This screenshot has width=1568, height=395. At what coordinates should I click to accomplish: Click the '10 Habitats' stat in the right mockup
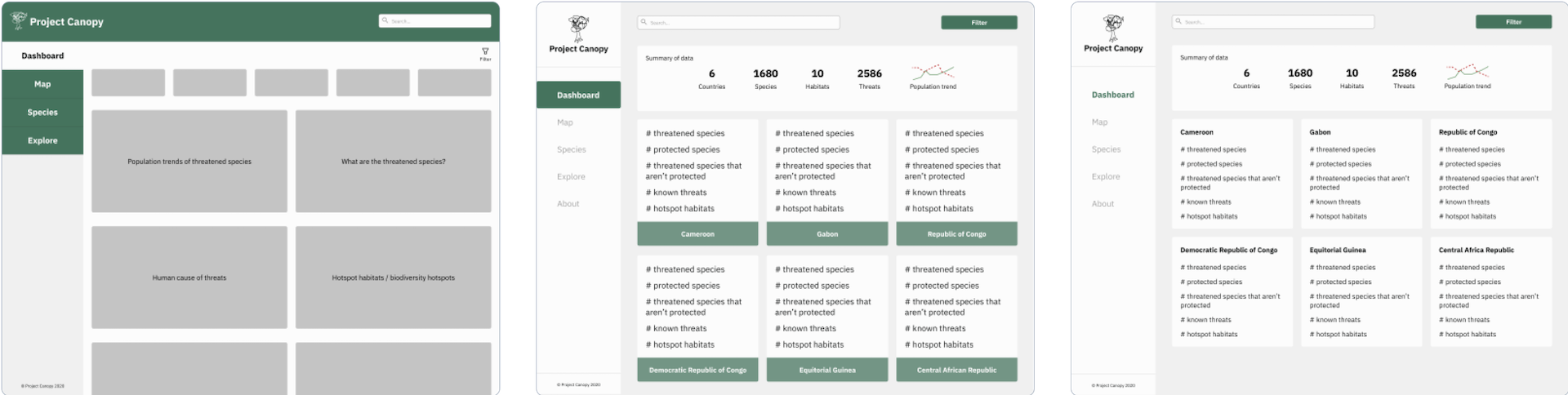point(1352,78)
